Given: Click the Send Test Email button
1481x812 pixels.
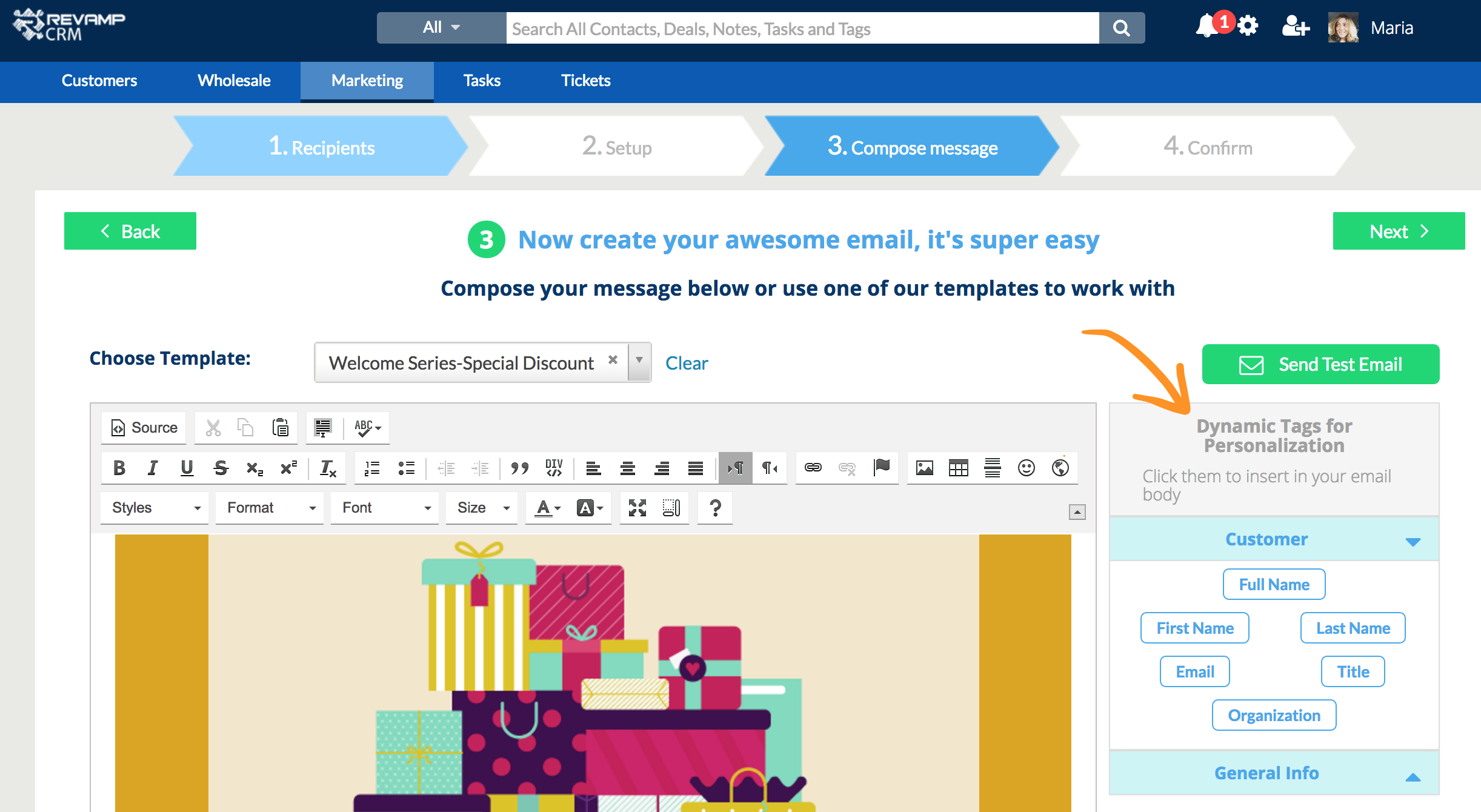Looking at the screenshot, I should pos(1320,364).
